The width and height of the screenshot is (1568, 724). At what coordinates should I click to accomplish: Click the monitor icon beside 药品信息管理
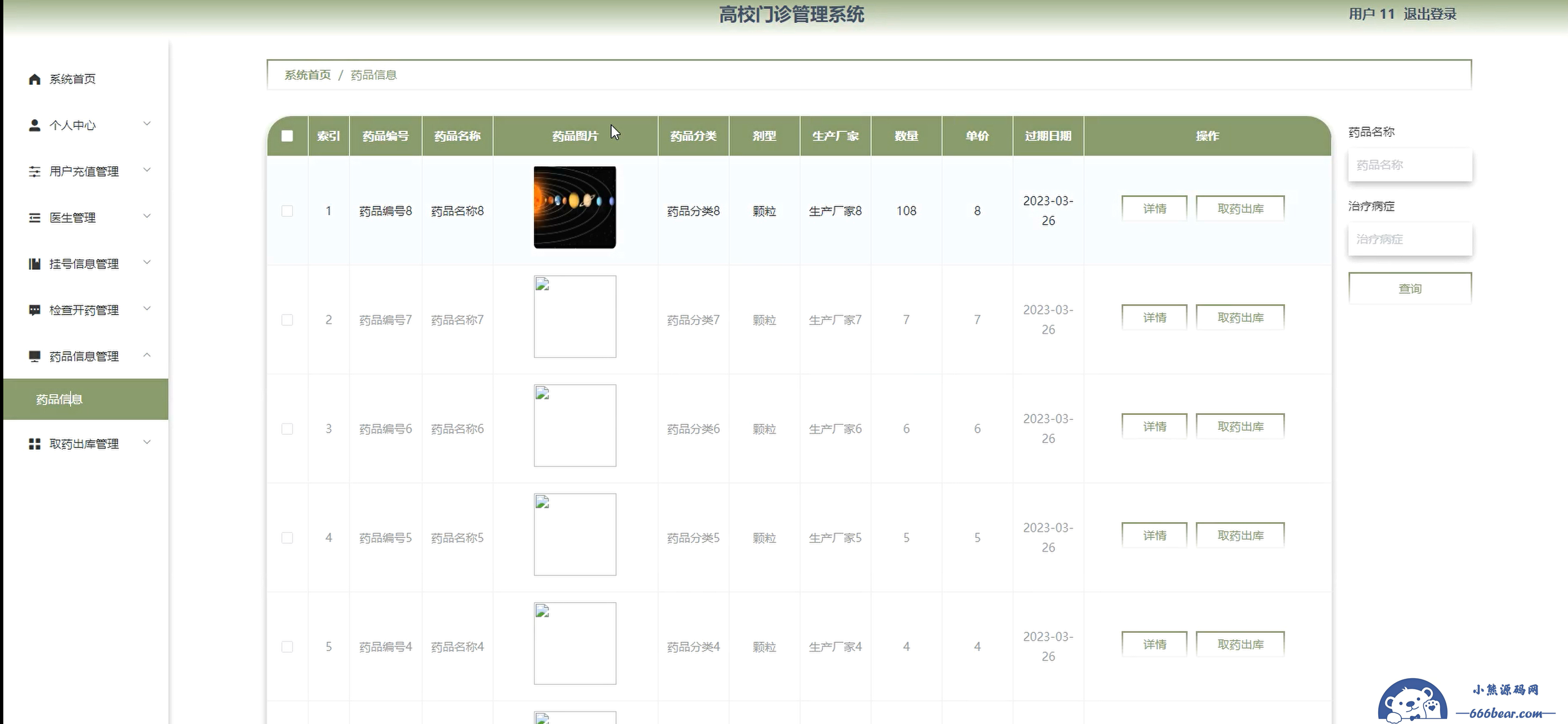pos(35,356)
